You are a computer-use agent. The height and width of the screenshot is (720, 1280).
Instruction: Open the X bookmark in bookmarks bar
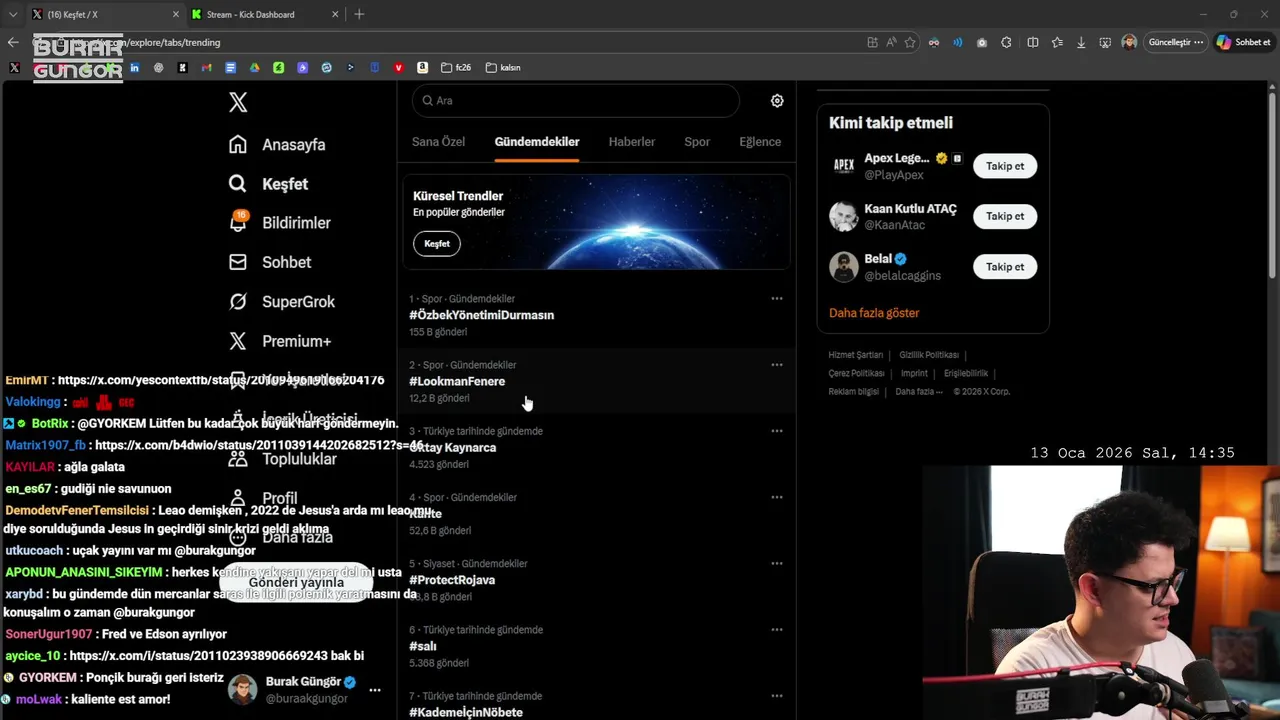point(14,68)
